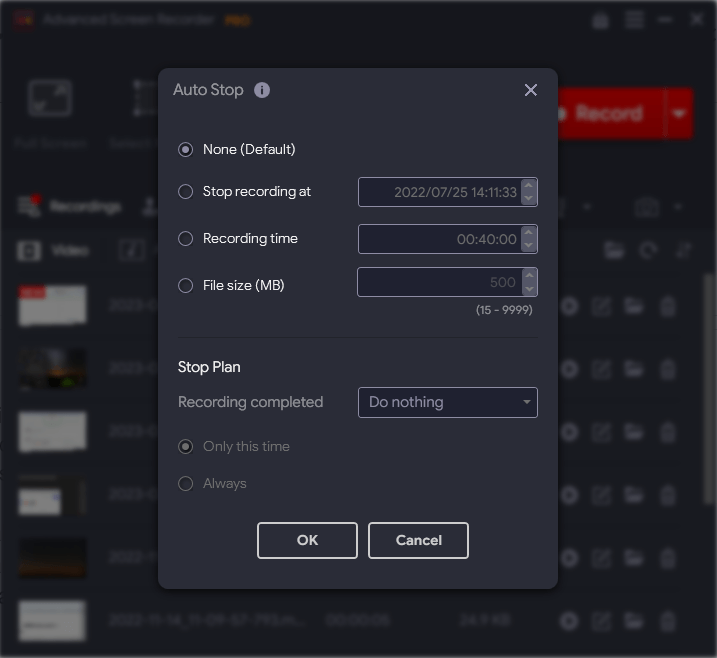Open the Recording completed dropdown
Viewport: 717px width, 658px height.
[448, 402]
